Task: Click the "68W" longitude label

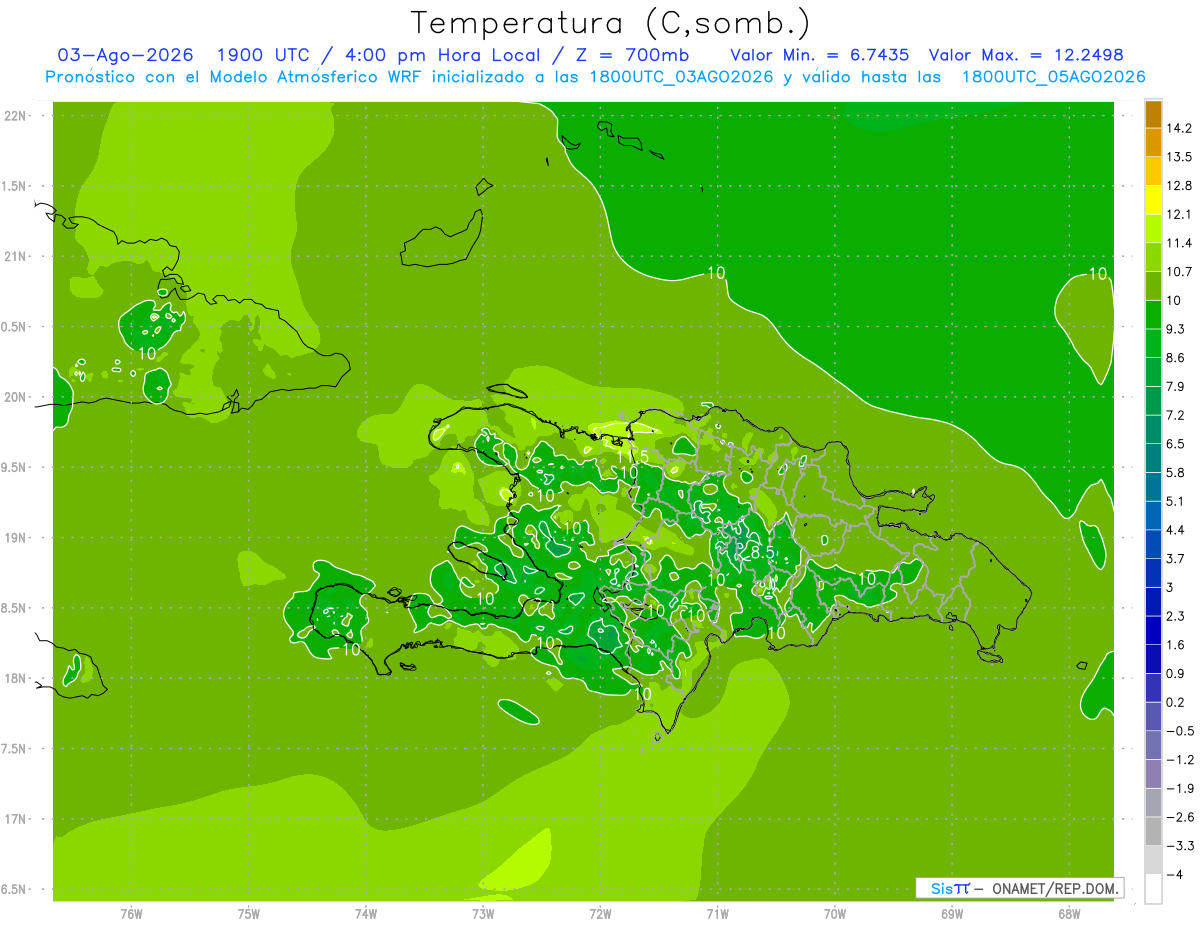Action: [1069, 914]
